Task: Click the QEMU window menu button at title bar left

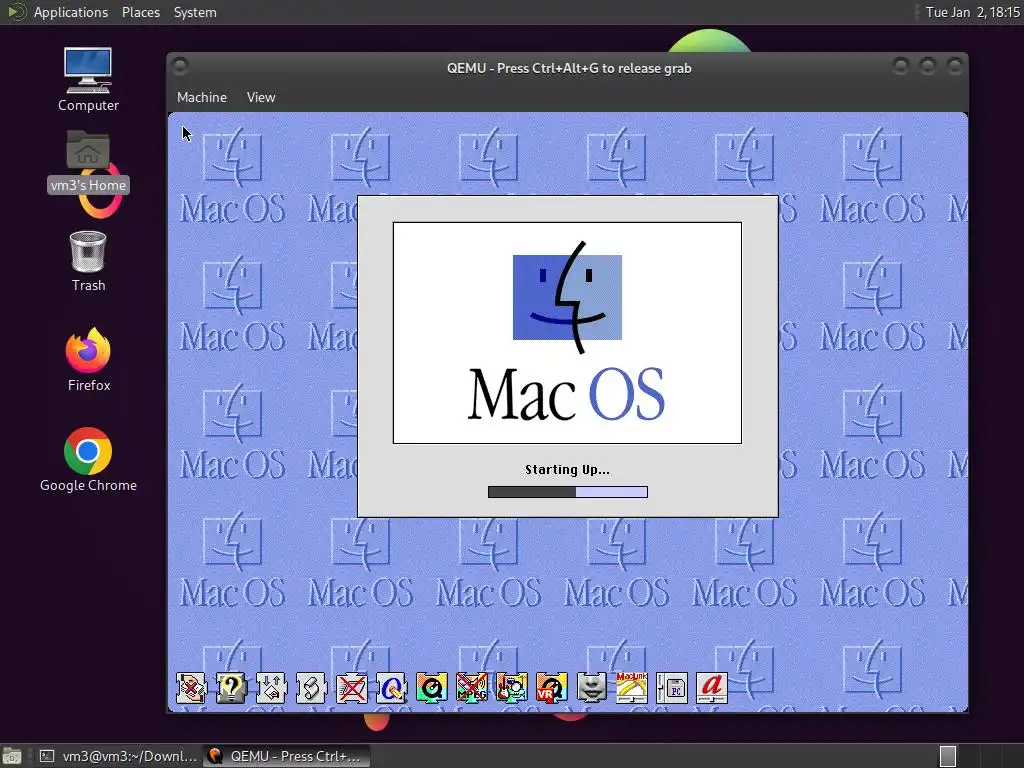Action: point(181,65)
